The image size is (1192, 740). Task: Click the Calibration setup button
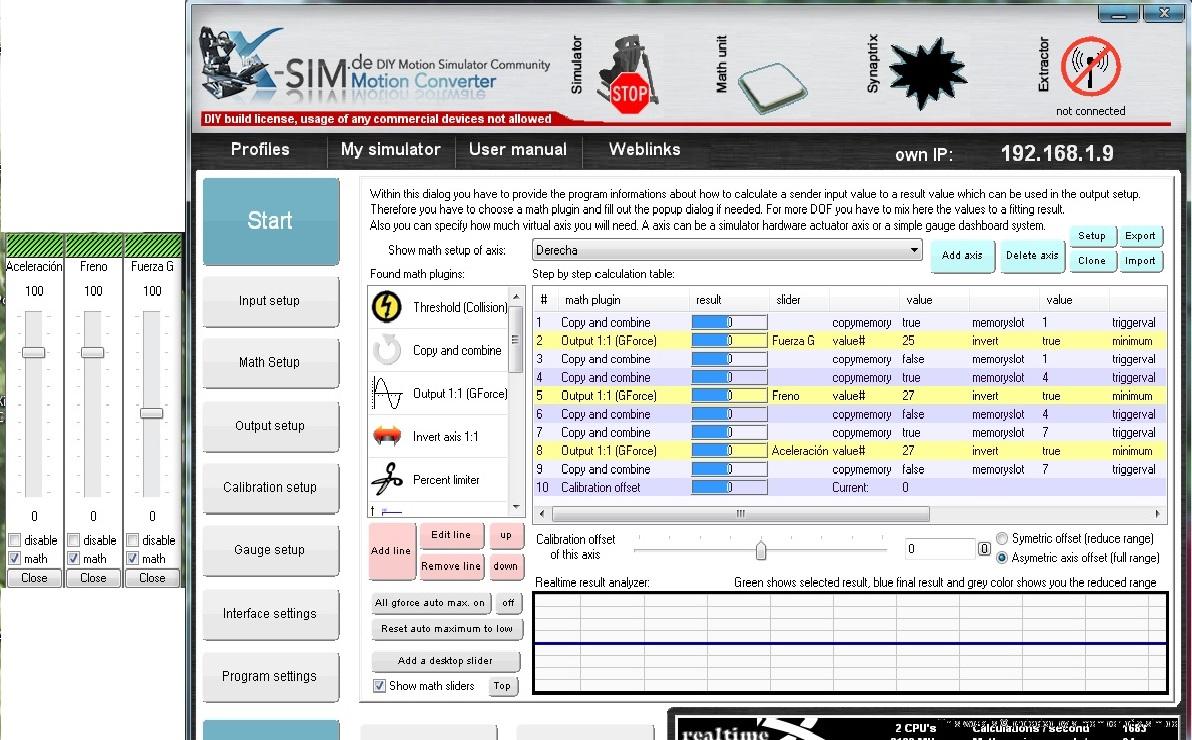tap(270, 488)
